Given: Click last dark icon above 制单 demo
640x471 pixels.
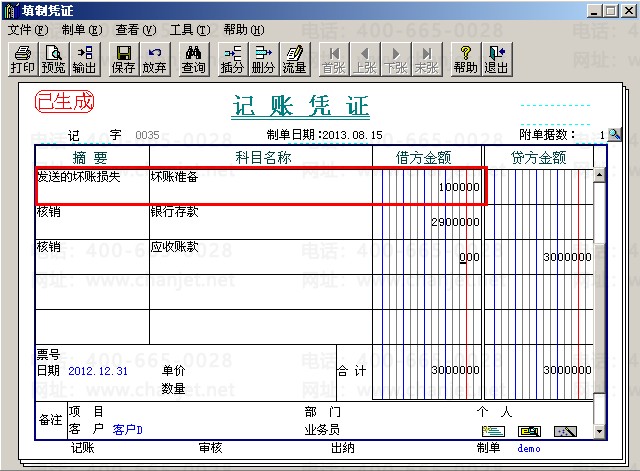Looking at the screenshot, I should click(565, 431).
